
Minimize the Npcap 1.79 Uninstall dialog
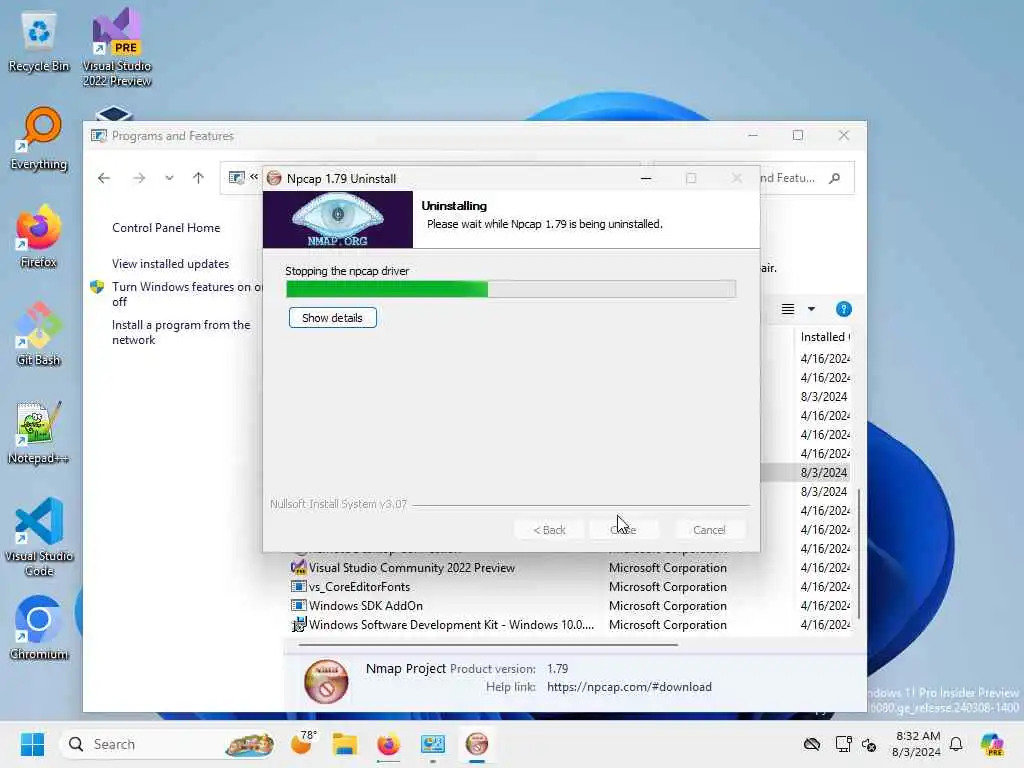(646, 178)
